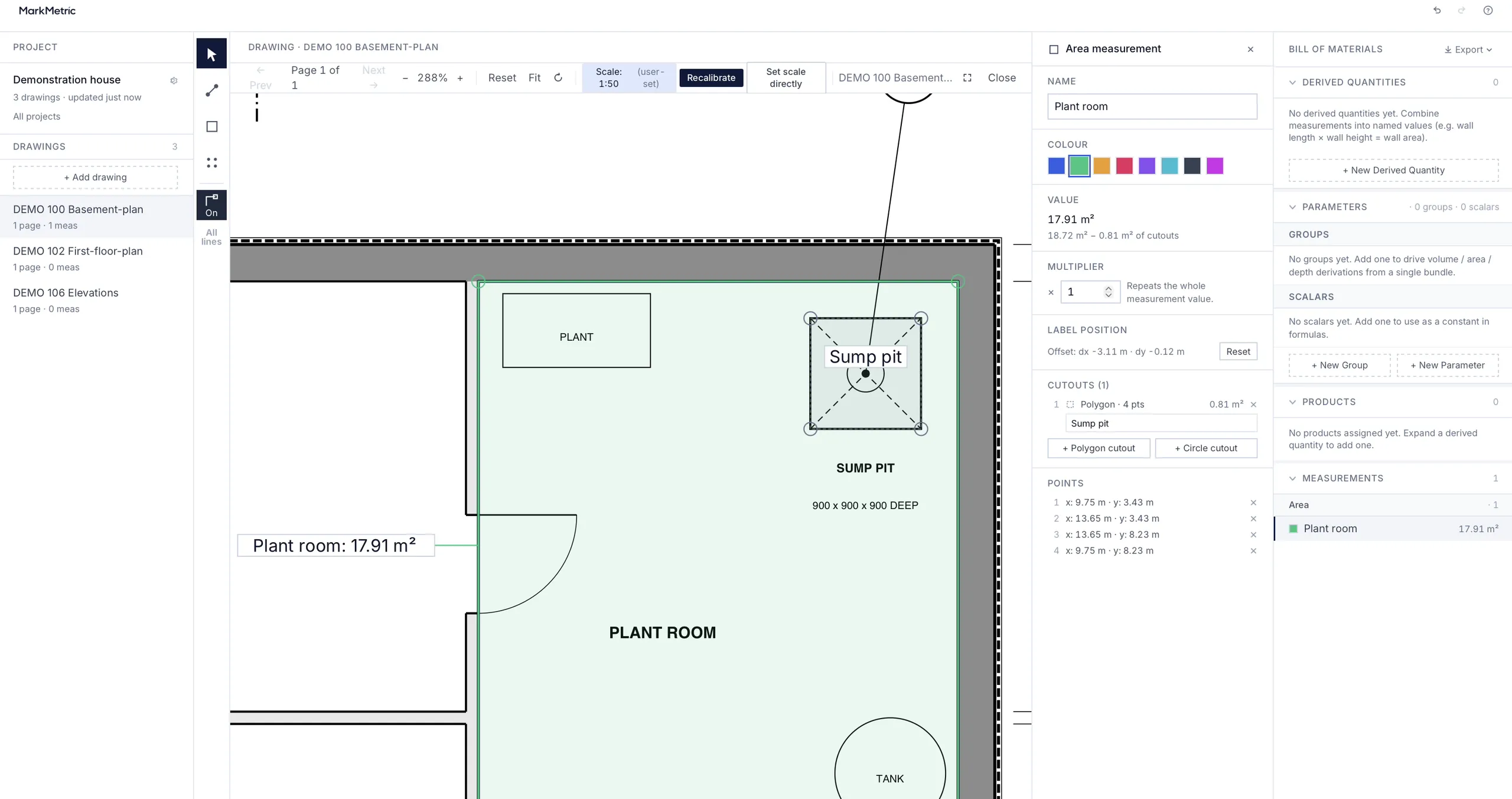
Task: Fit the drawing to view
Action: (x=535, y=78)
